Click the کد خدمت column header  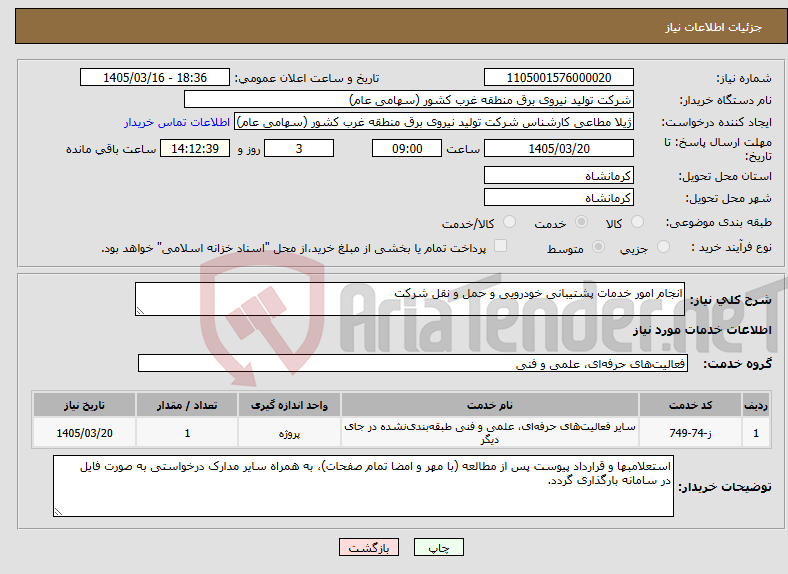pos(690,405)
